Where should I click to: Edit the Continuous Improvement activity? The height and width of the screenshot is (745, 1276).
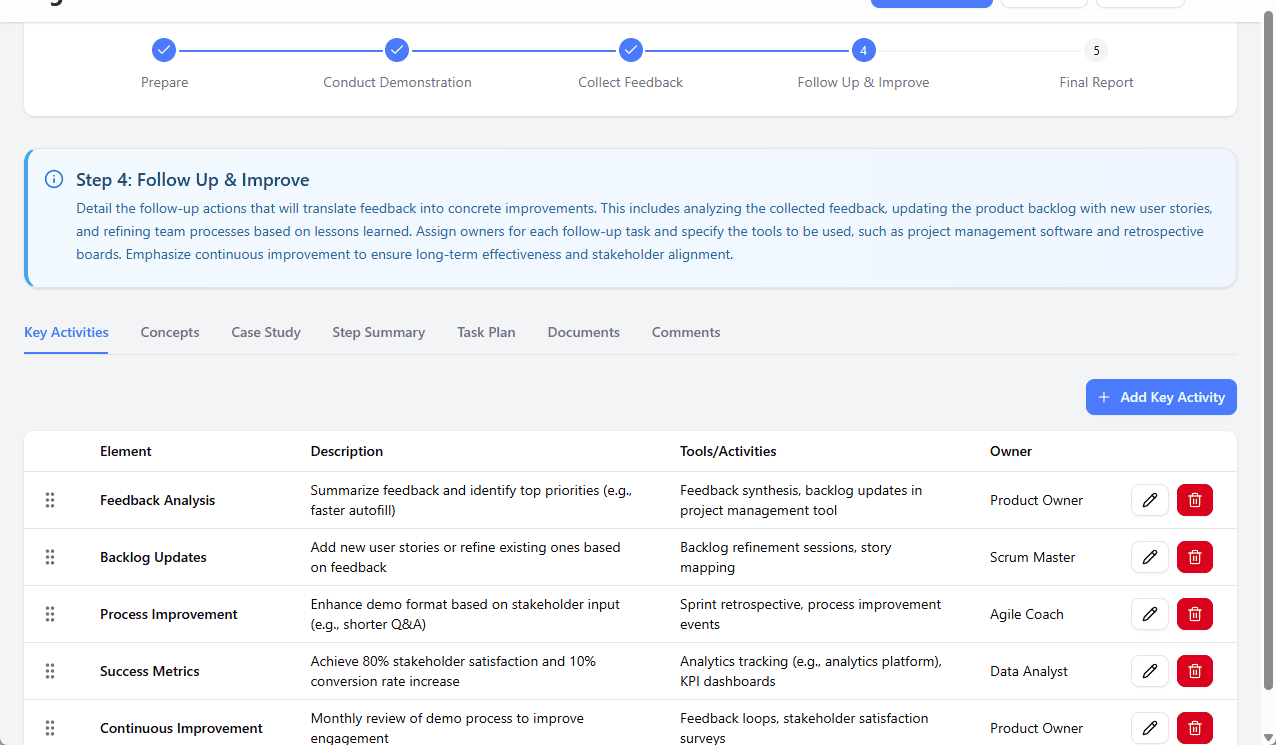(x=1149, y=728)
